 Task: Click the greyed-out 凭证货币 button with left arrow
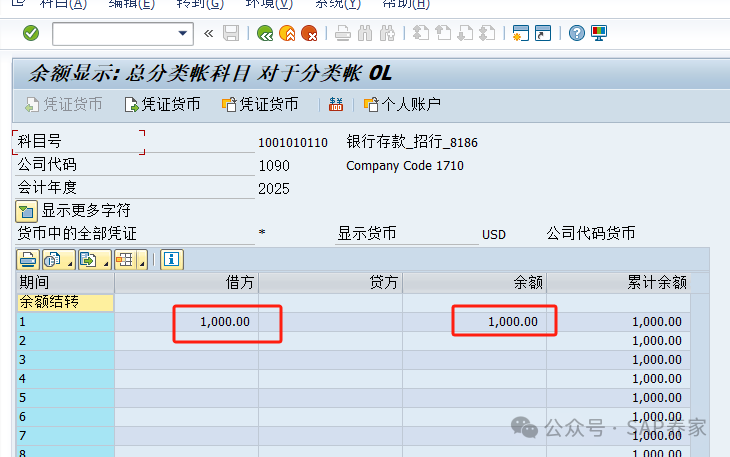[x=64, y=104]
